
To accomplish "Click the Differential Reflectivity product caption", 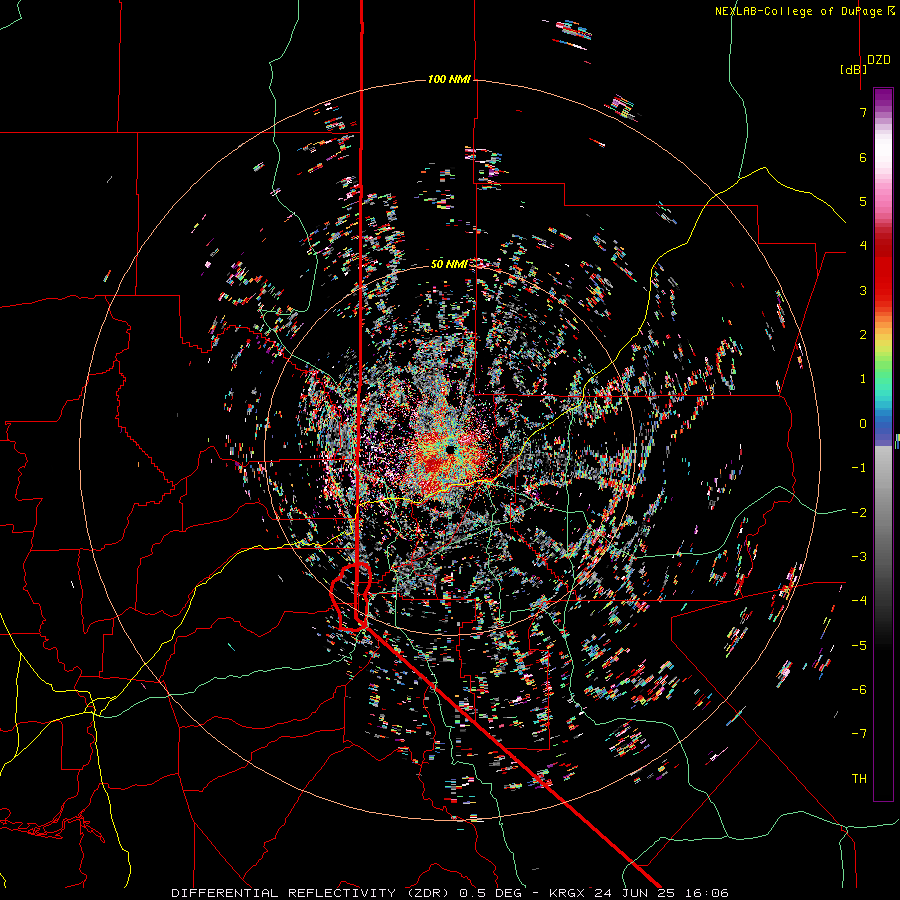I will click(450, 893).
